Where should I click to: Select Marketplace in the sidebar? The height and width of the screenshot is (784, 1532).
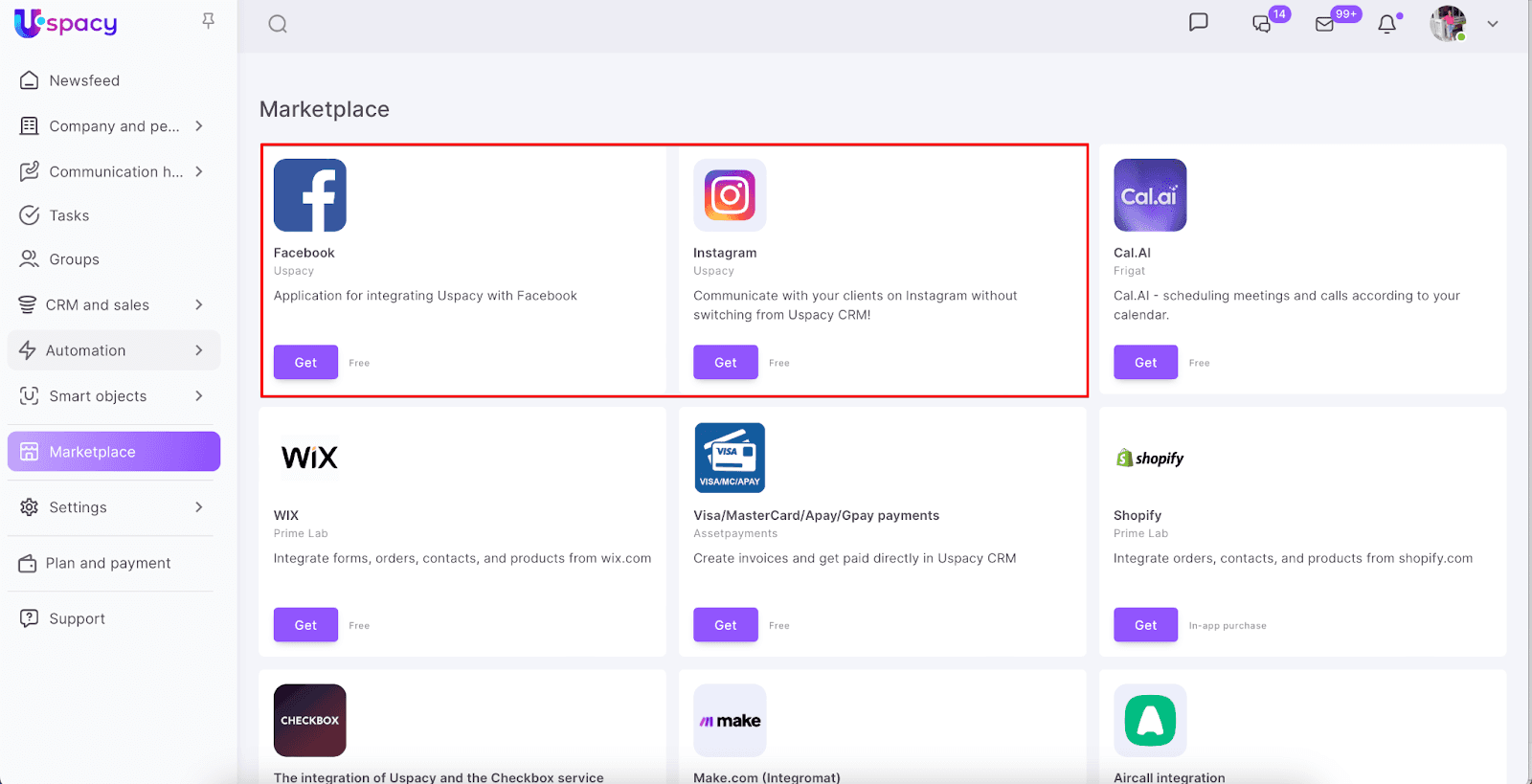click(114, 452)
